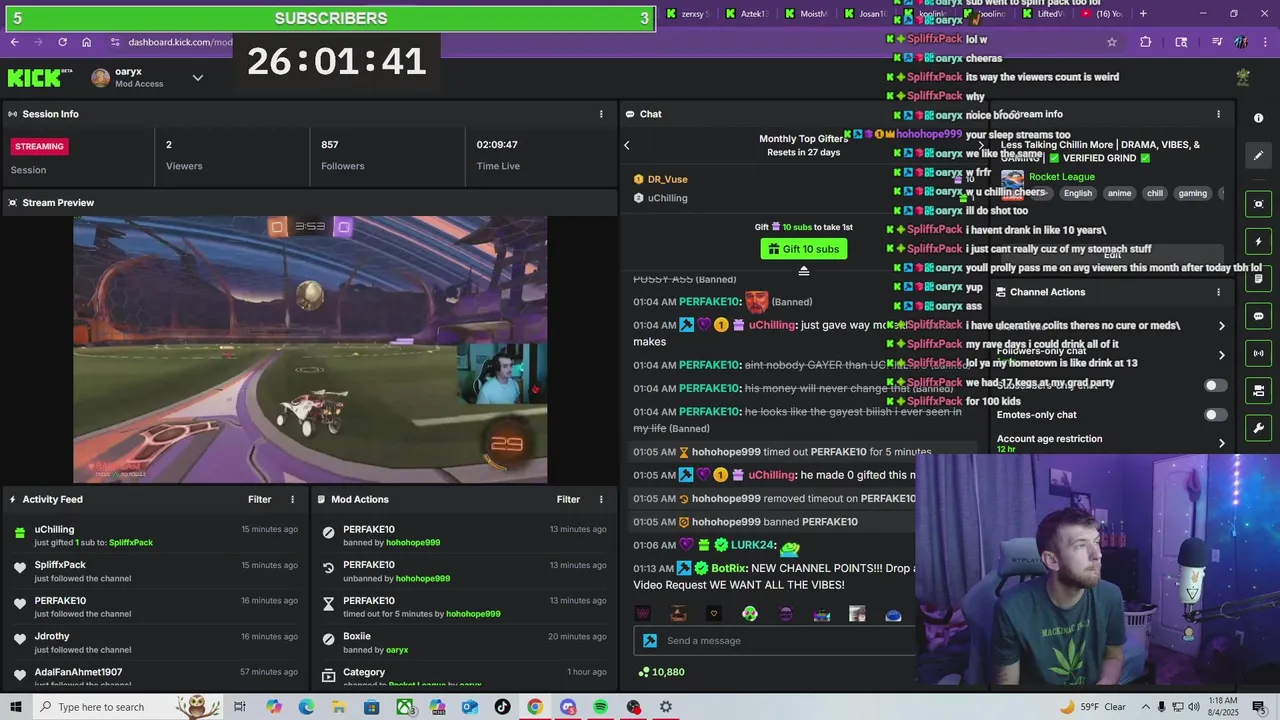Viewport: 1280px width, 720px height.
Task: Switch to LiftedV browser tab
Action: (x=1045, y=14)
